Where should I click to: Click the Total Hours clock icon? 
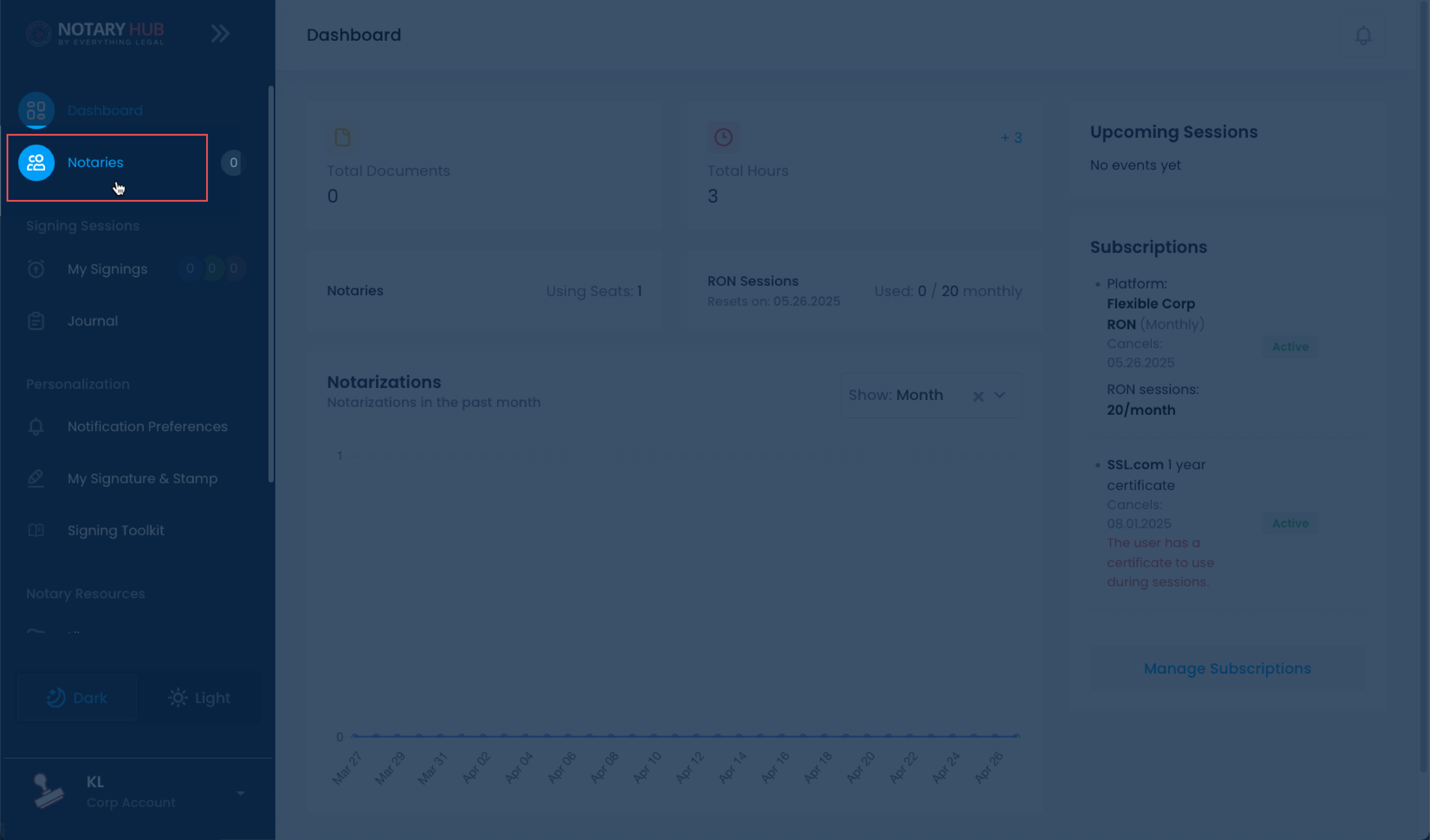pyautogui.click(x=723, y=137)
